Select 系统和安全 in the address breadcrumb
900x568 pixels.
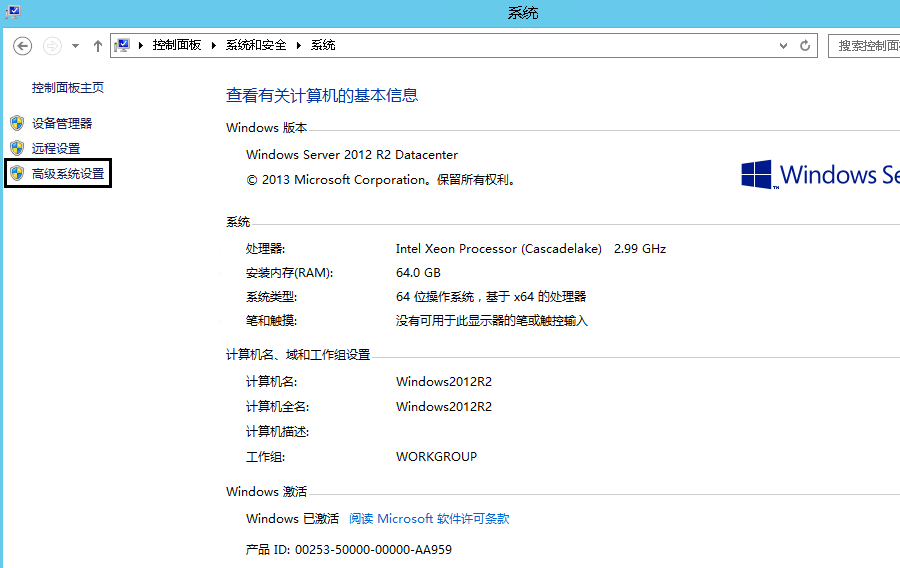coord(256,45)
